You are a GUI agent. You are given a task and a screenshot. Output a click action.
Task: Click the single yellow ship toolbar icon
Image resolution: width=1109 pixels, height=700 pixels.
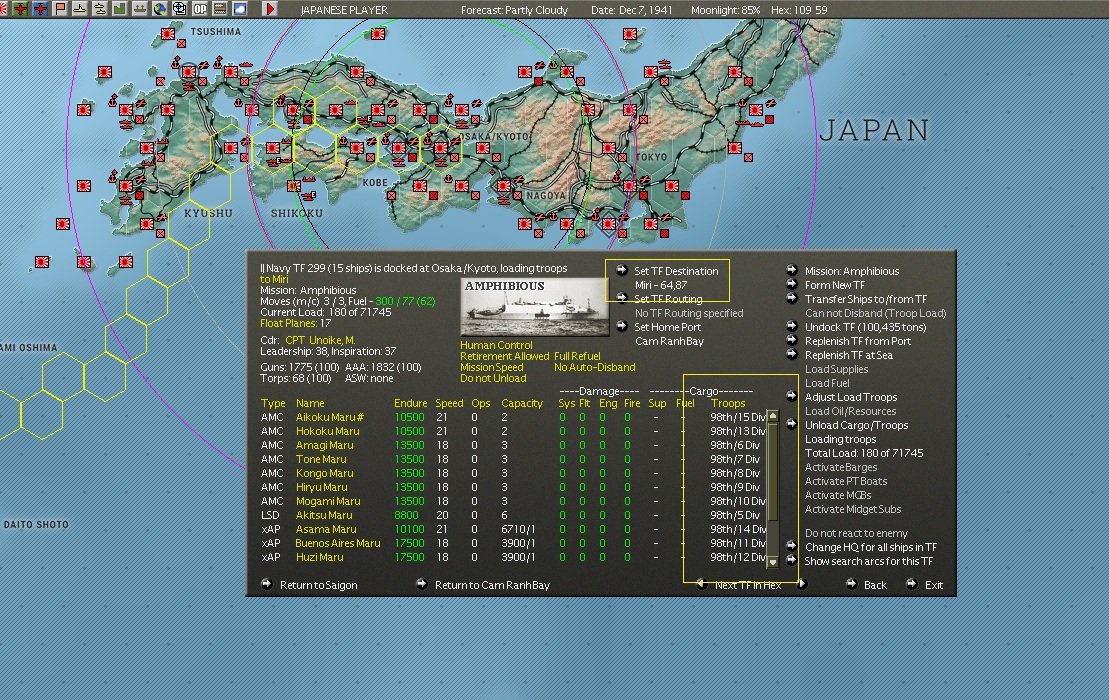(80, 9)
